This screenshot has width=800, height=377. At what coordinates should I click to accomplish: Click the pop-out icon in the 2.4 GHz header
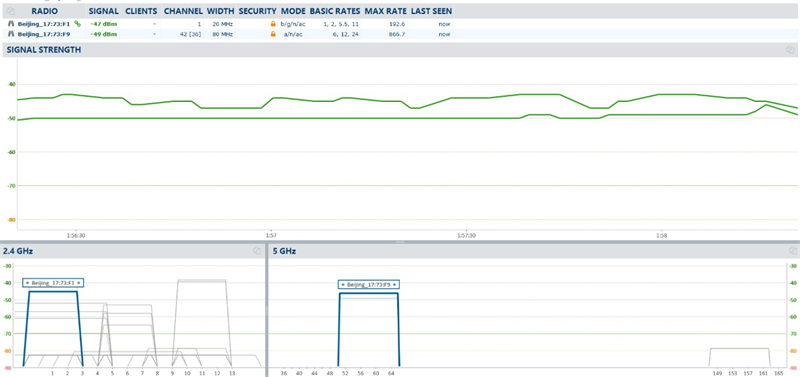pos(257,250)
